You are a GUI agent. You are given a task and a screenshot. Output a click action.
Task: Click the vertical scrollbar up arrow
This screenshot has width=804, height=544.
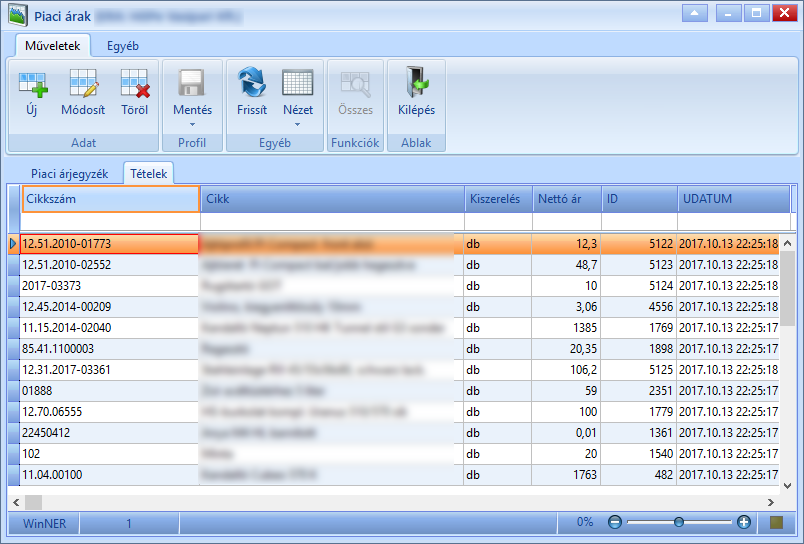[x=788, y=243]
